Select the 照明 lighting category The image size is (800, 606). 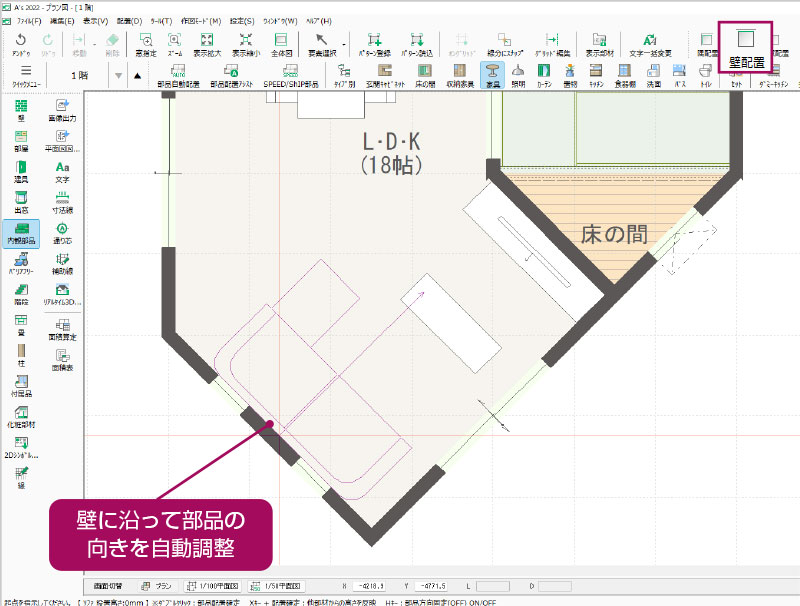(518, 75)
